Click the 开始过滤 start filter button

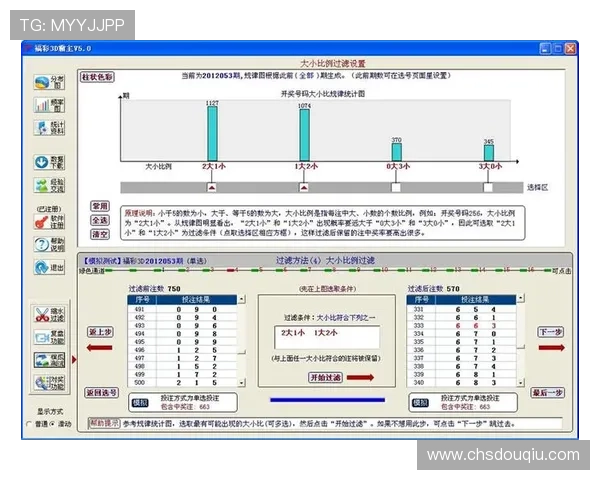[300, 377]
